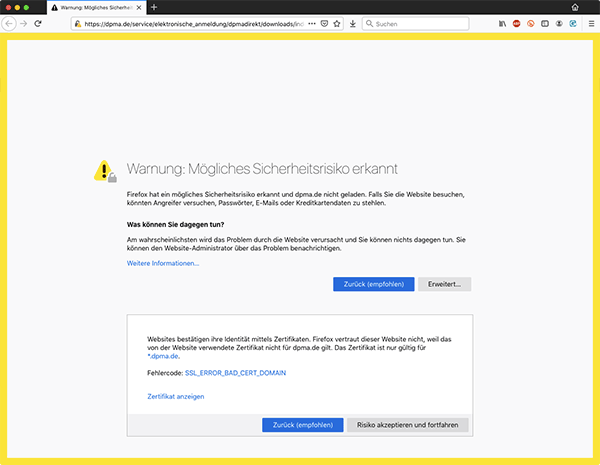This screenshot has width=600, height=465.
Task: Open Zertifikat anzeigen link
Action: (x=176, y=396)
